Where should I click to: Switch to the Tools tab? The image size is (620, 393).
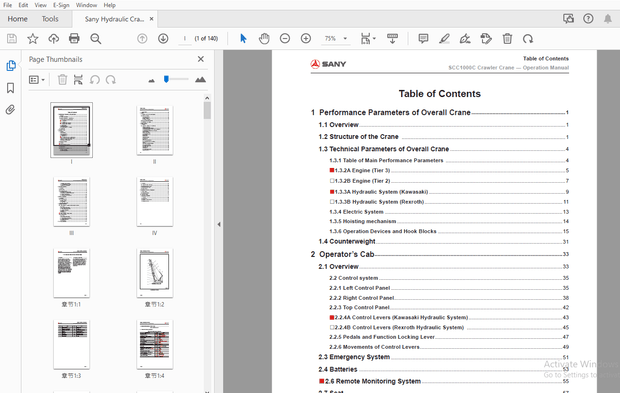coord(50,19)
